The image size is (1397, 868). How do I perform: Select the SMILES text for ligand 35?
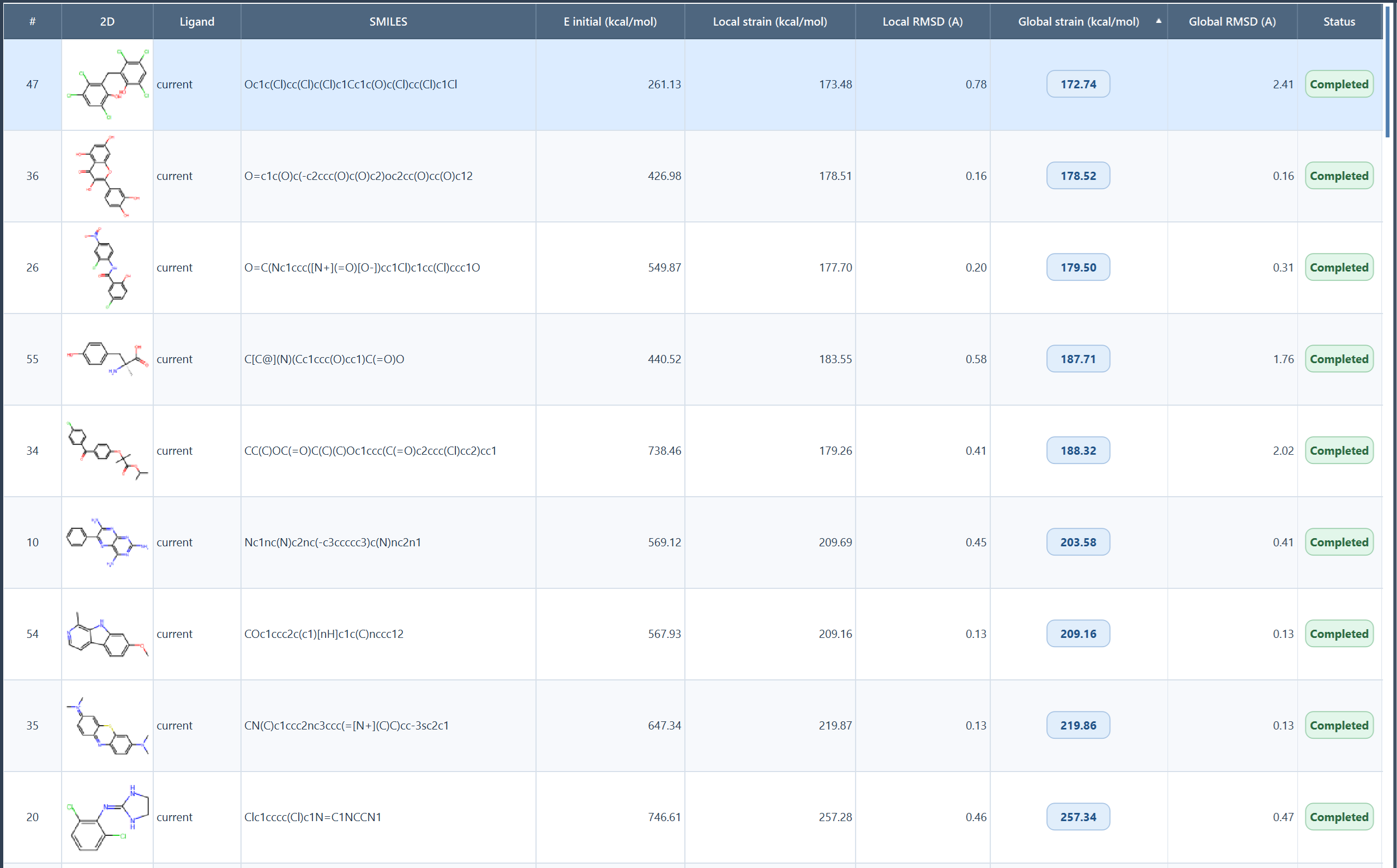346,726
